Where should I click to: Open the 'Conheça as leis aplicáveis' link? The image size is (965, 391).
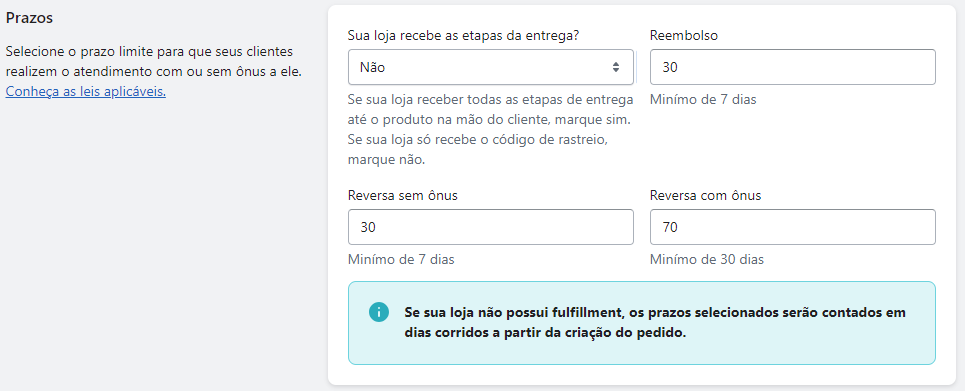click(86, 92)
